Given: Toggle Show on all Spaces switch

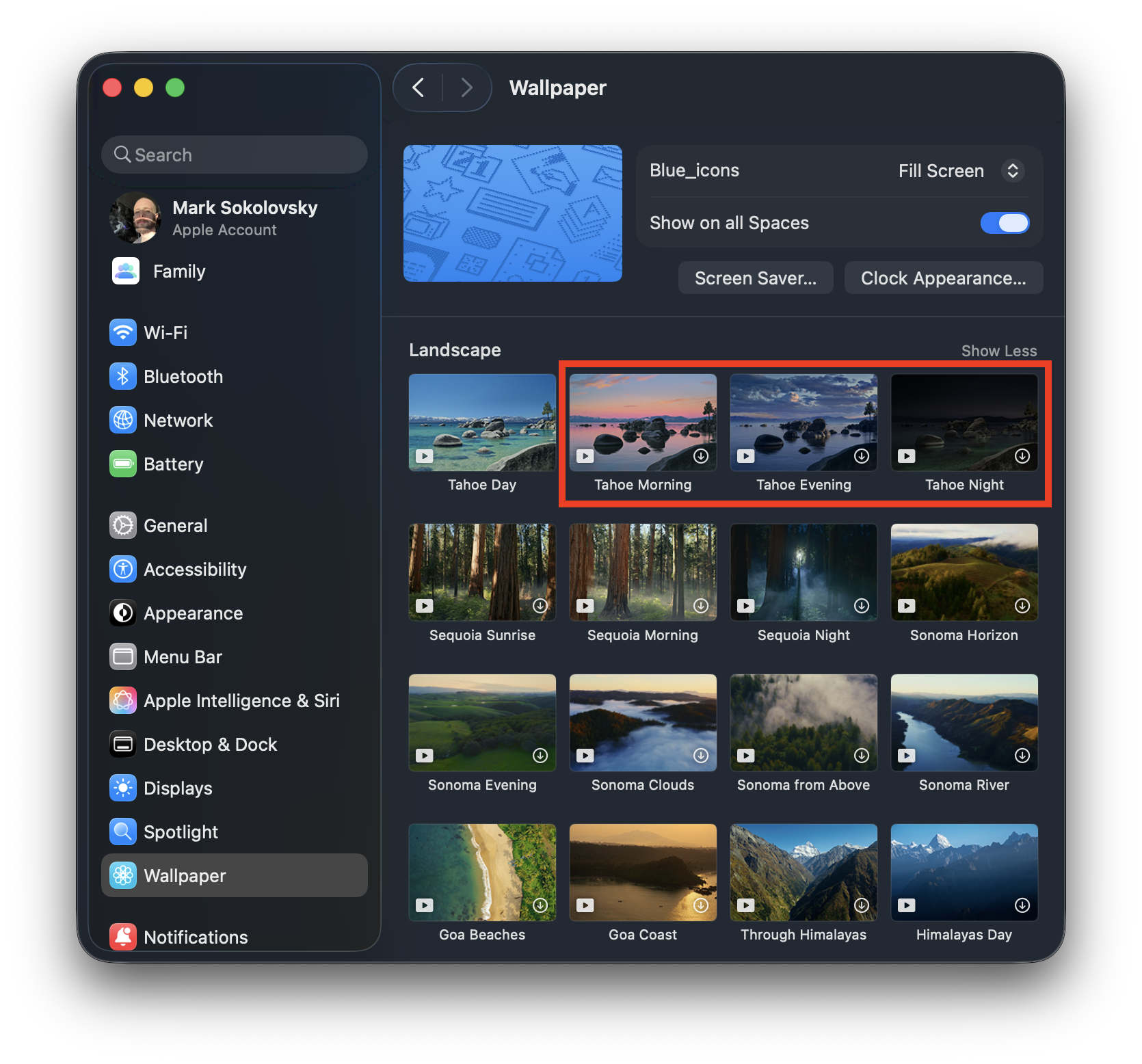Looking at the screenshot, I should tap(1005, 223).
